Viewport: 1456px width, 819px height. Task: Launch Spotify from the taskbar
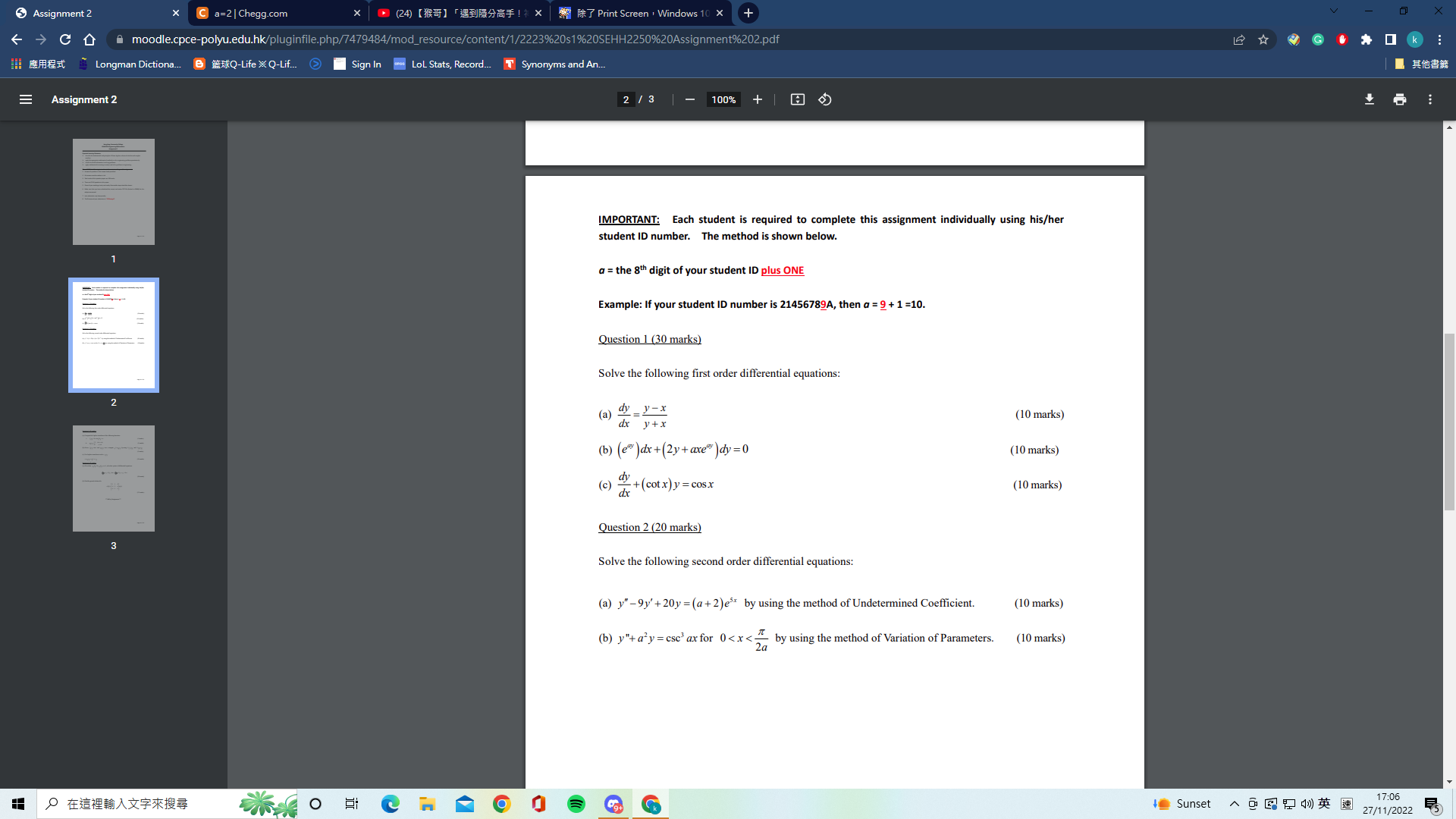coord(576,804)
